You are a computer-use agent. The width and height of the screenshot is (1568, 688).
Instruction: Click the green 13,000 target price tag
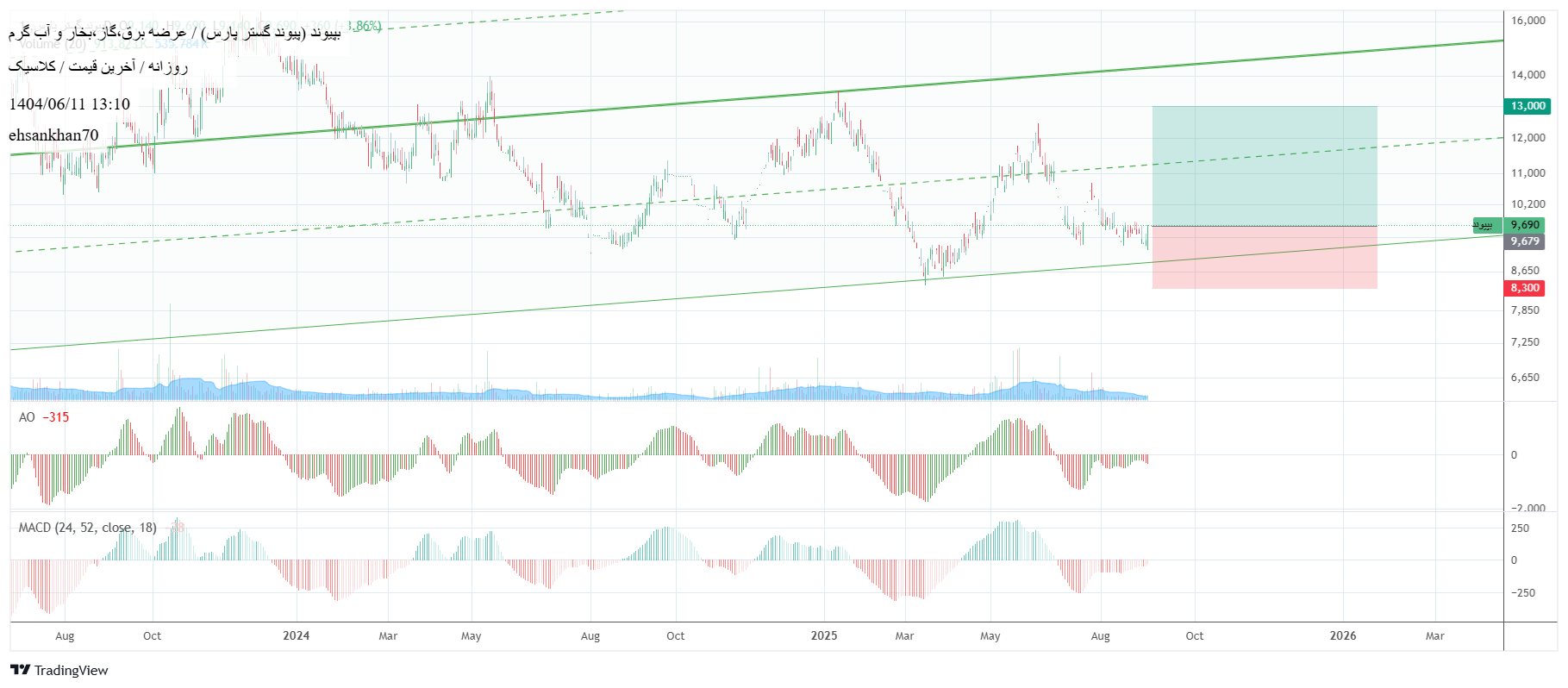1527,106
